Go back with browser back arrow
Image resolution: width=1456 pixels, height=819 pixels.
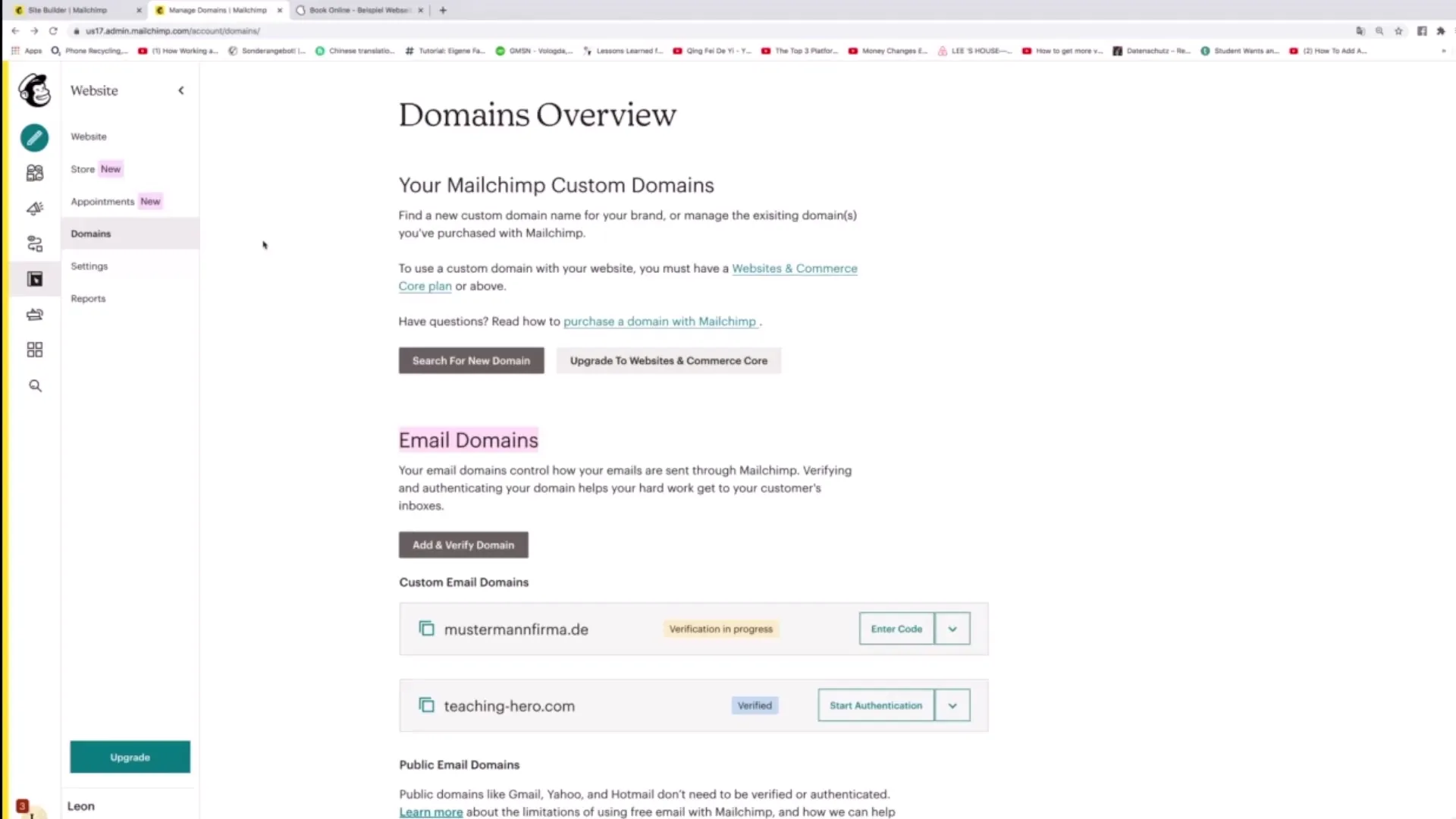pyautogui.click(x=15, y=31)
